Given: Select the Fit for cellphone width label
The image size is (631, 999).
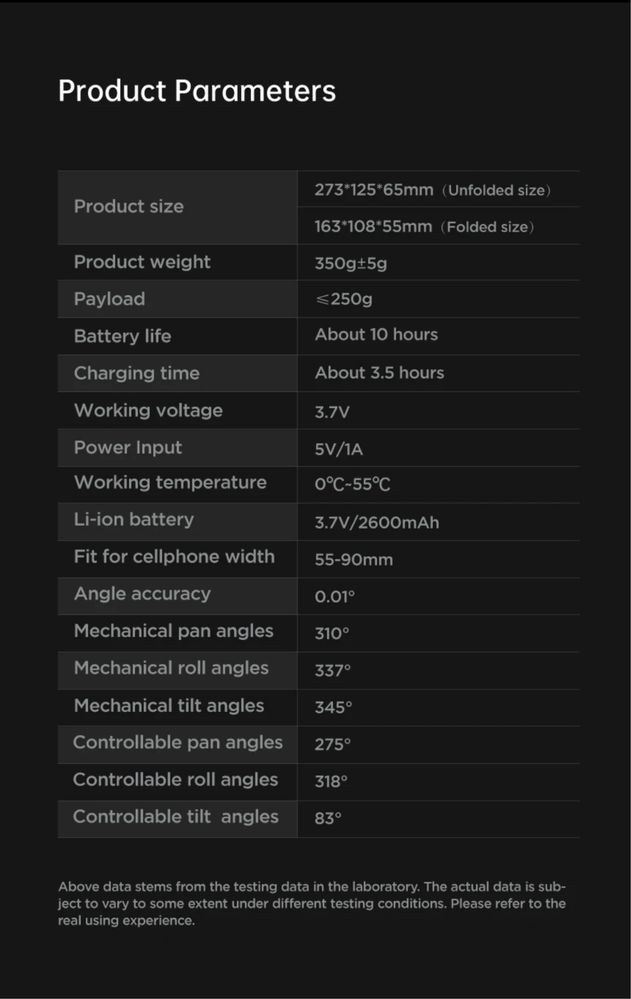Looking at the screenshot, I should (174, 556).
